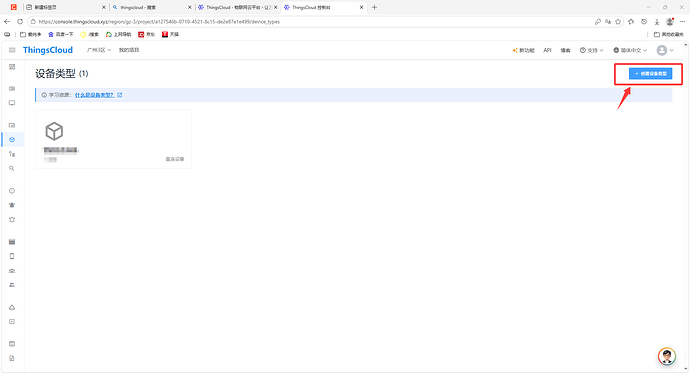Image resolution: width=690 pixels, height=373 pixels.
Task: Open browser history clock icon
Action: pos(644,22)
